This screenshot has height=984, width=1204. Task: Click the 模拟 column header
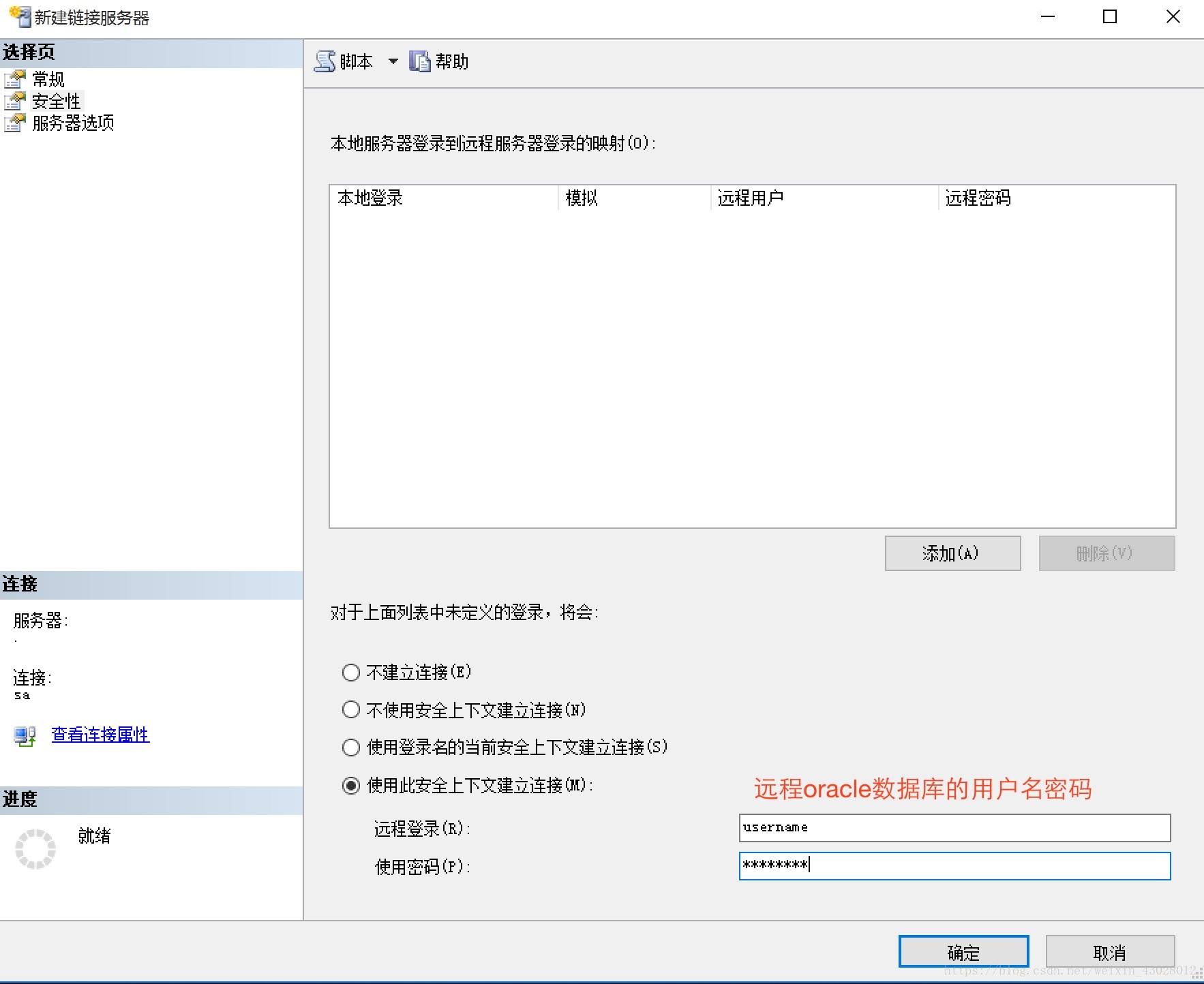(x=635, y=198)
